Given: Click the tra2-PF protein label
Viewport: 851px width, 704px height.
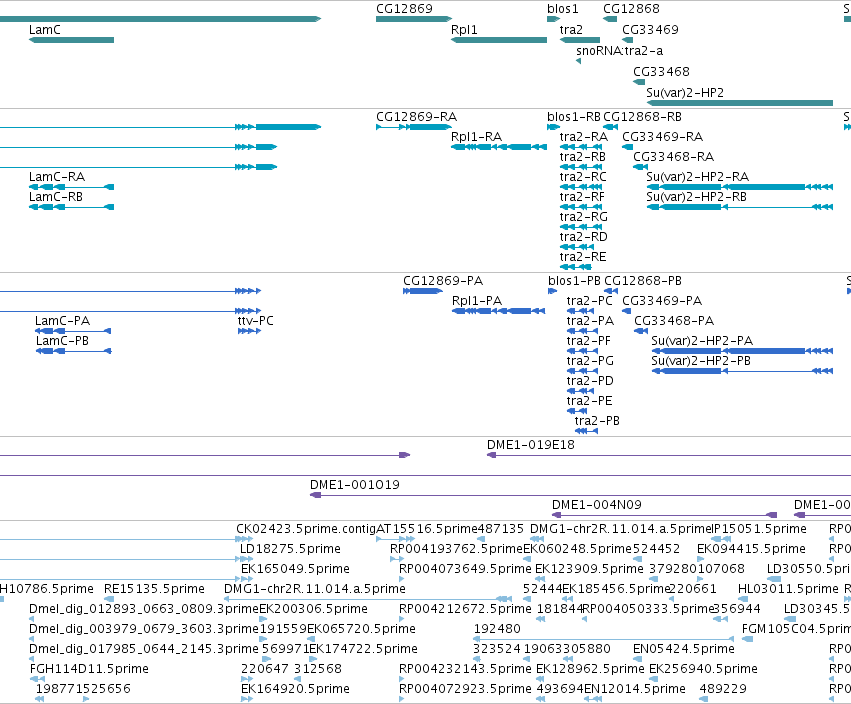Looking at the screenshot, I should coord(588,341).
